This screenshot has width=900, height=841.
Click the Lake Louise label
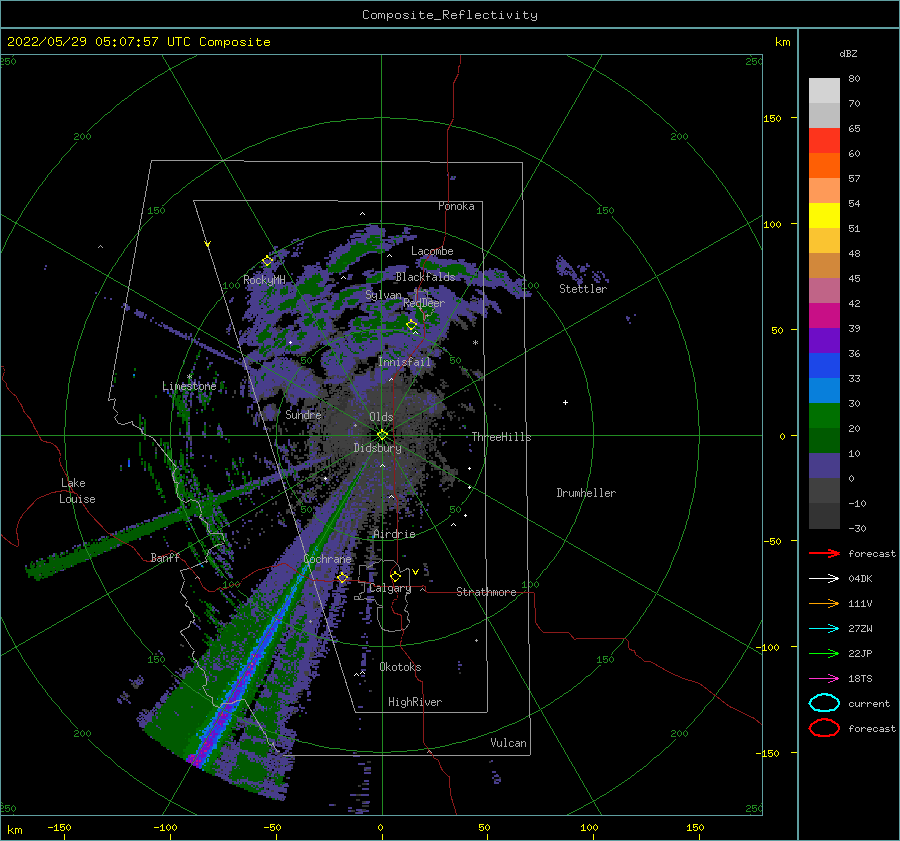click(x=78, y=491)
